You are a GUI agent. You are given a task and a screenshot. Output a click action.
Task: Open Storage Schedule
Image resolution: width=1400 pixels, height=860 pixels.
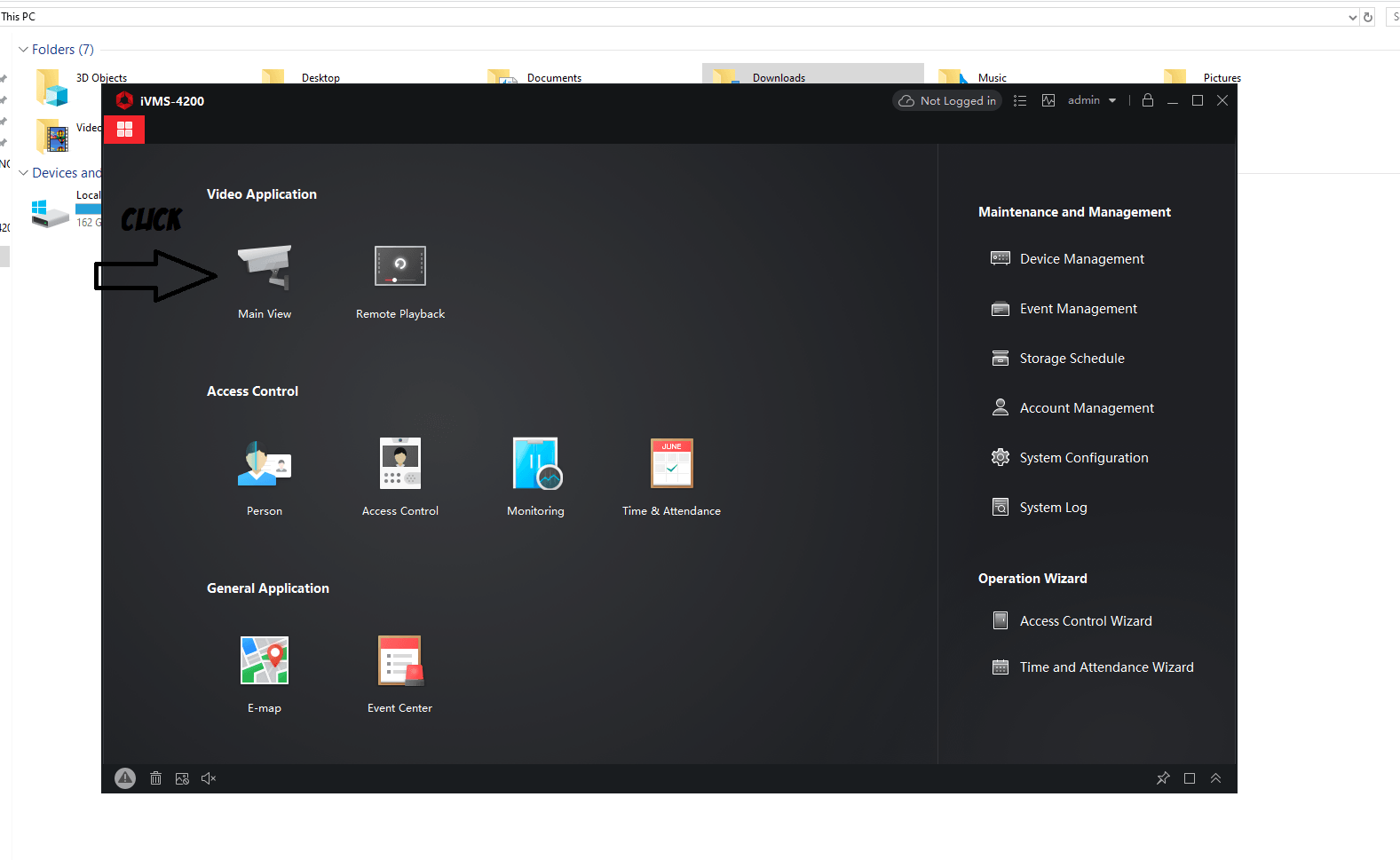pos(1058,359)
